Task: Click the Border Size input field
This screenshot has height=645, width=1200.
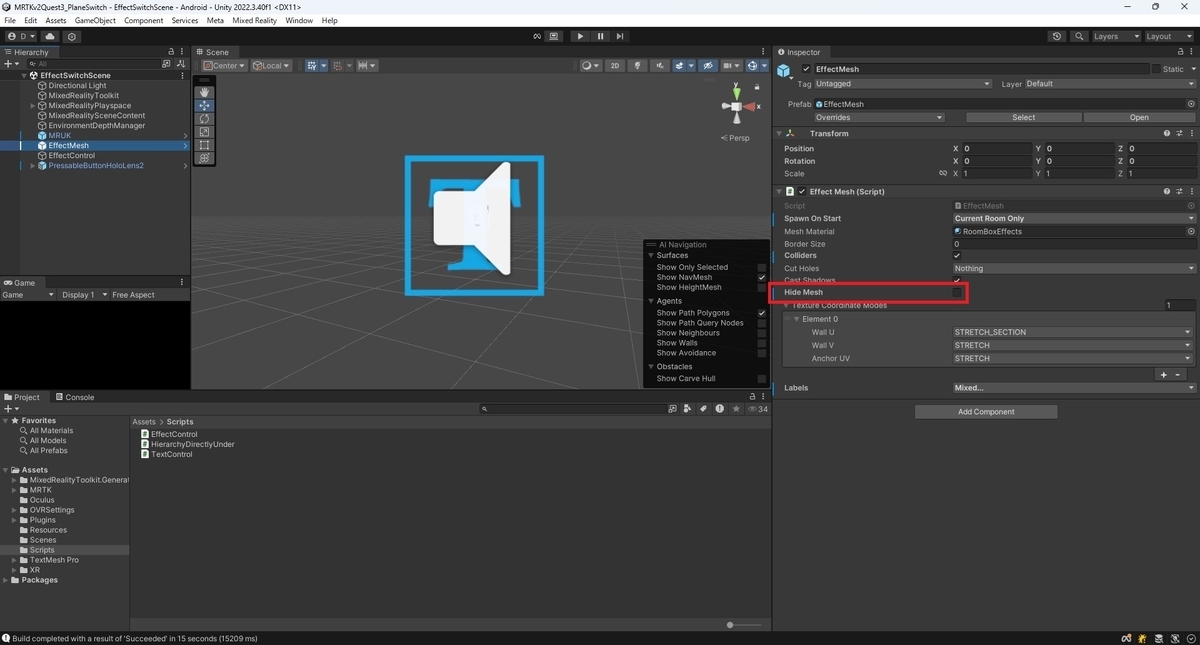Action: click(x=1074, y=244)
